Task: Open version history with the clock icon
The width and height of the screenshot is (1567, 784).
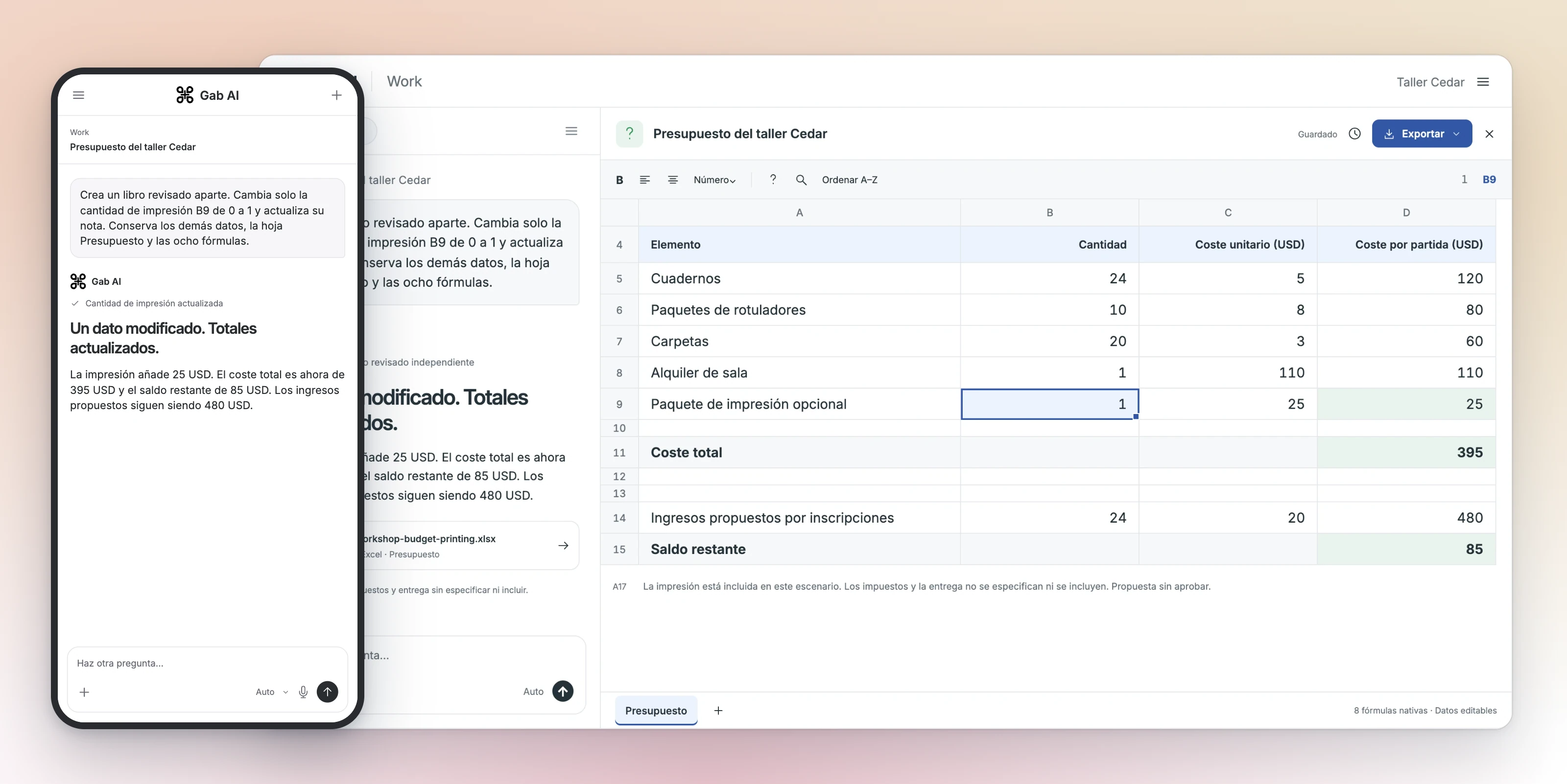Action: pyautogui.click(x=1354, y=134)
